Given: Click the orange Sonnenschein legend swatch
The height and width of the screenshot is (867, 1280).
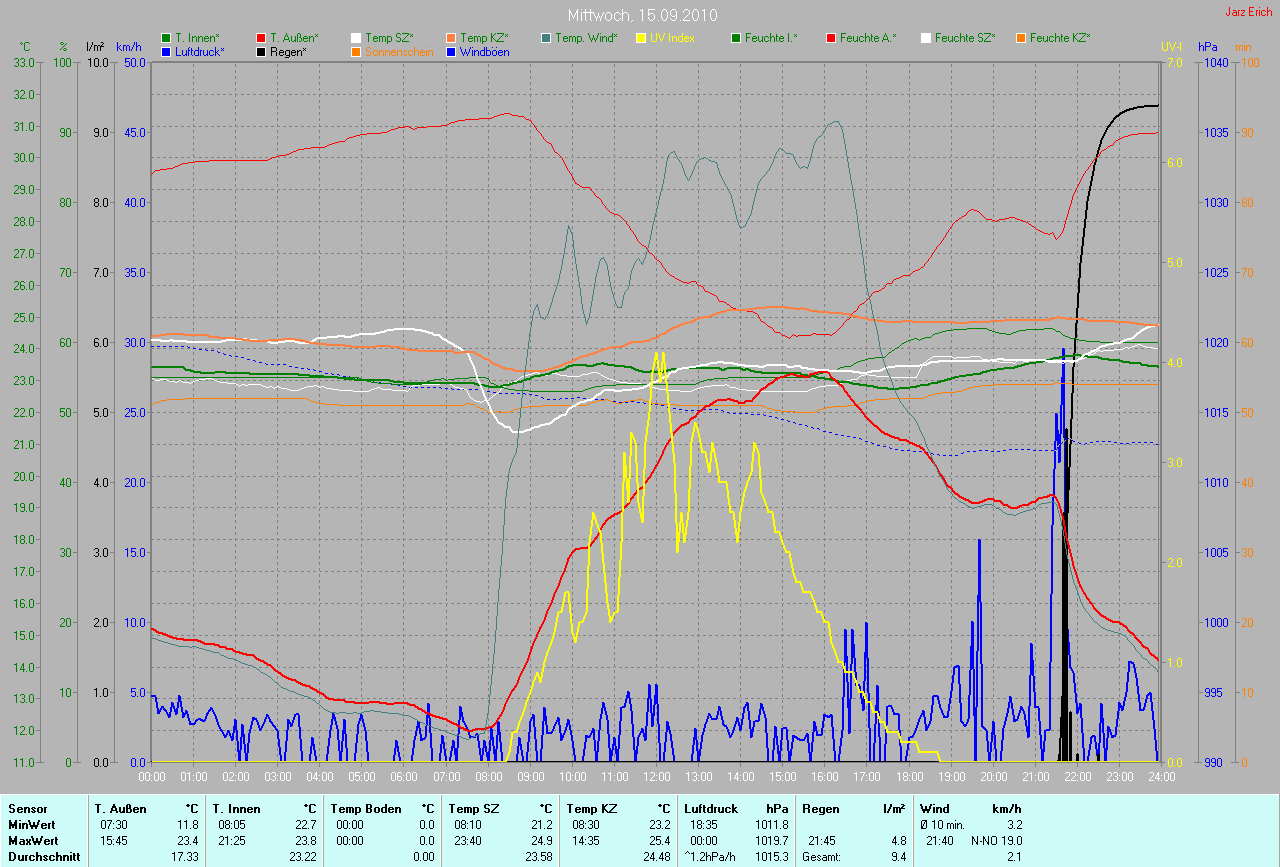Looking at the screenshot, I should 357,51.
